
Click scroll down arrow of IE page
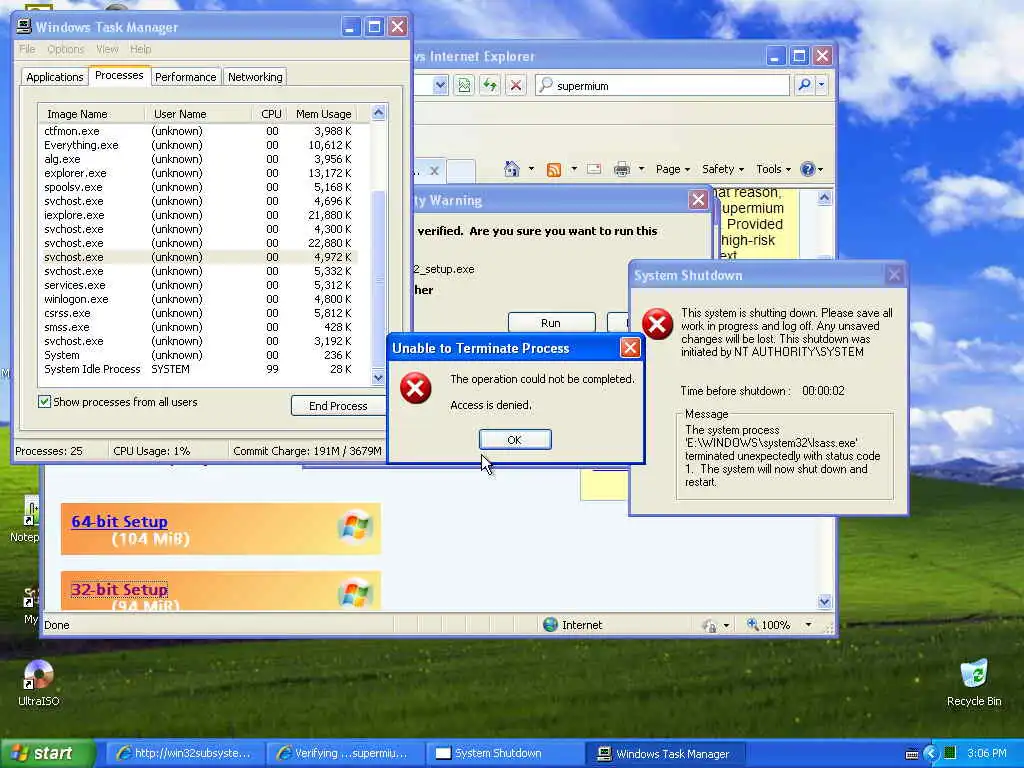pos(824,601)
